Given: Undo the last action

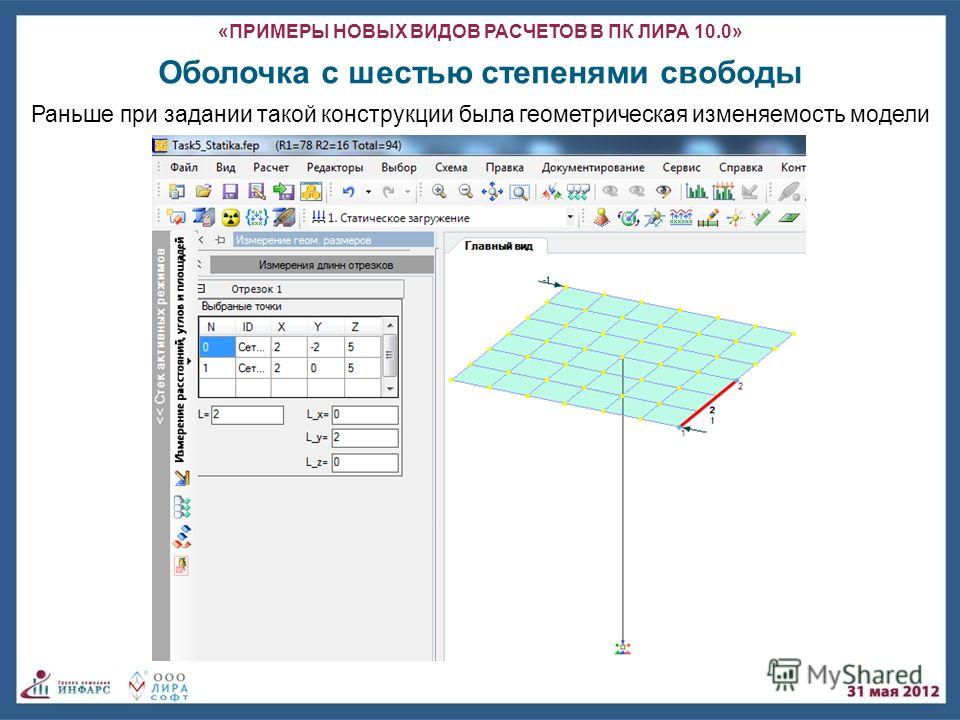Looking at the screenshot, I should pos(348,192).
